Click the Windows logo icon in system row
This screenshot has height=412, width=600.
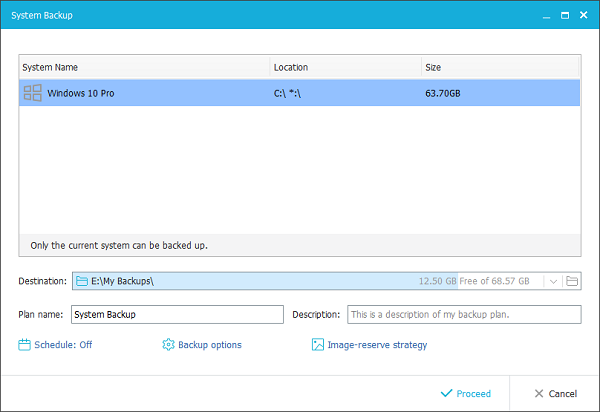(33, 93)
